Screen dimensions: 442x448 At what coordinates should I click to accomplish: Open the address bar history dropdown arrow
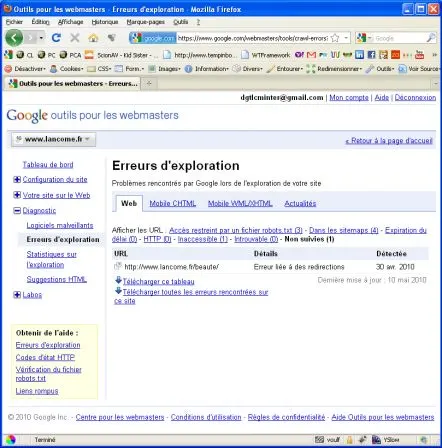(x=346, y=38)
